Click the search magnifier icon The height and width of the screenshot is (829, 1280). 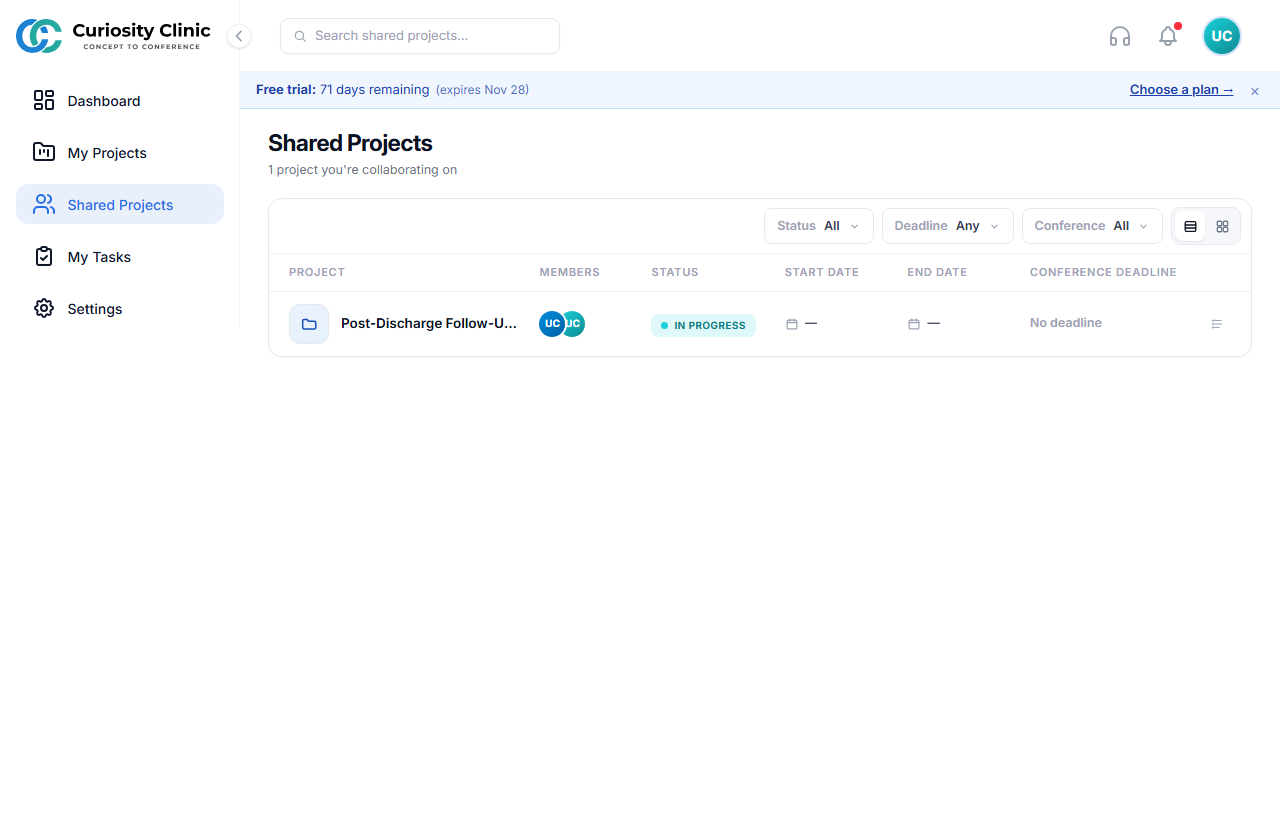pos(300,36)
